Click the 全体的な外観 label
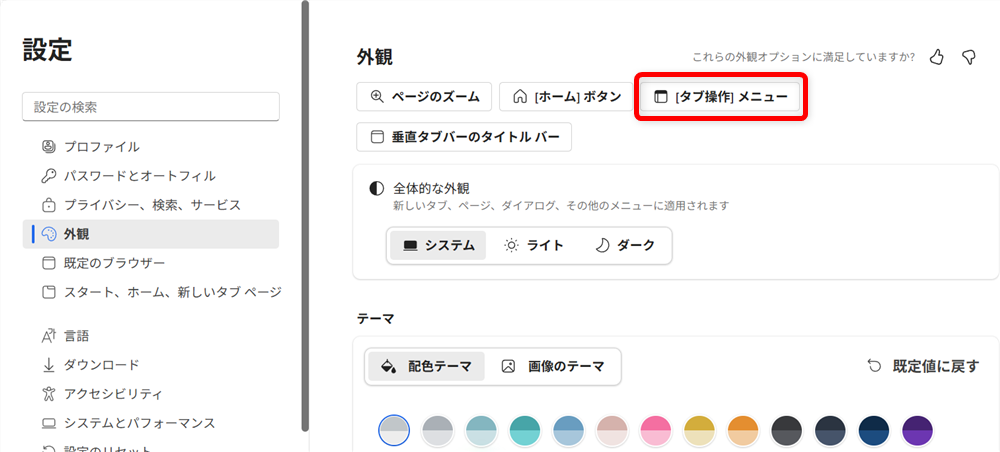Viewport: 1000px width, 452px height. click(x=431, y=189)
